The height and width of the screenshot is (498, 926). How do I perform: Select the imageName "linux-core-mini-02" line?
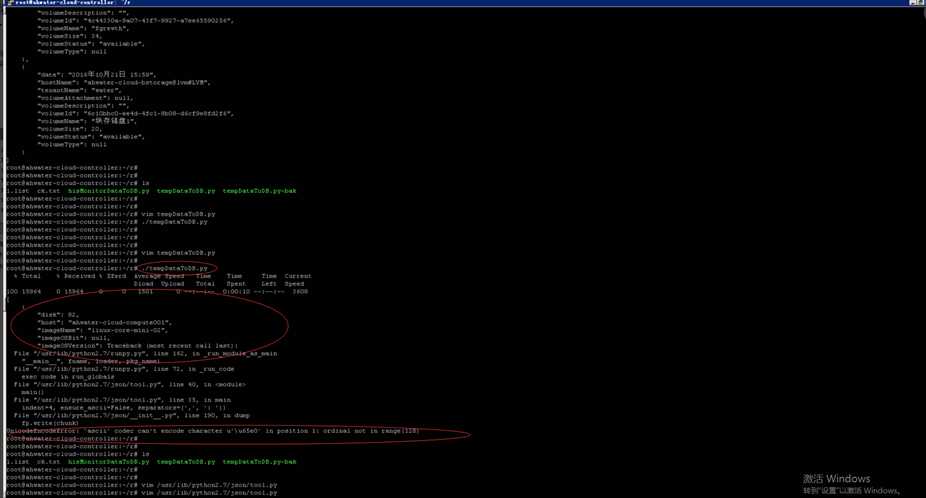click(x=103, y=330)
